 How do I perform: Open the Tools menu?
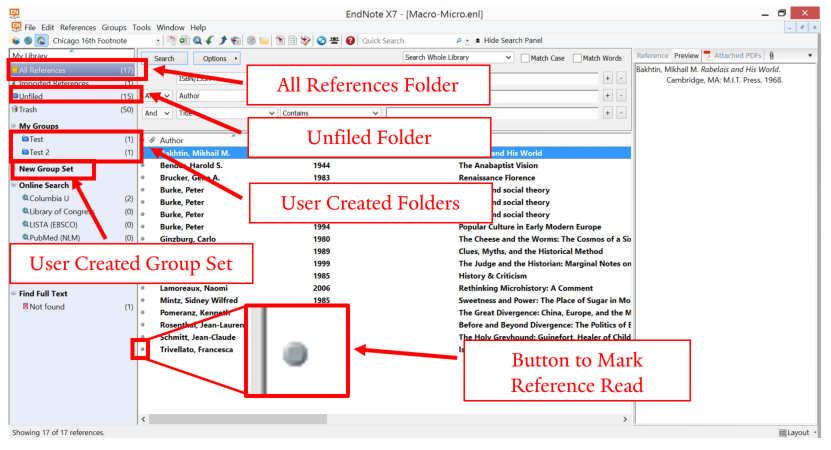[x=142, y=28]
